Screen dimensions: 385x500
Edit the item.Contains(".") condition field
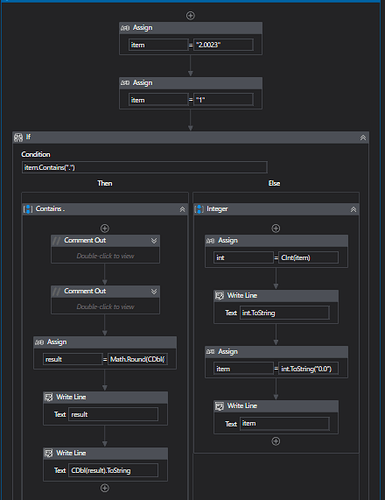(144, 167)
